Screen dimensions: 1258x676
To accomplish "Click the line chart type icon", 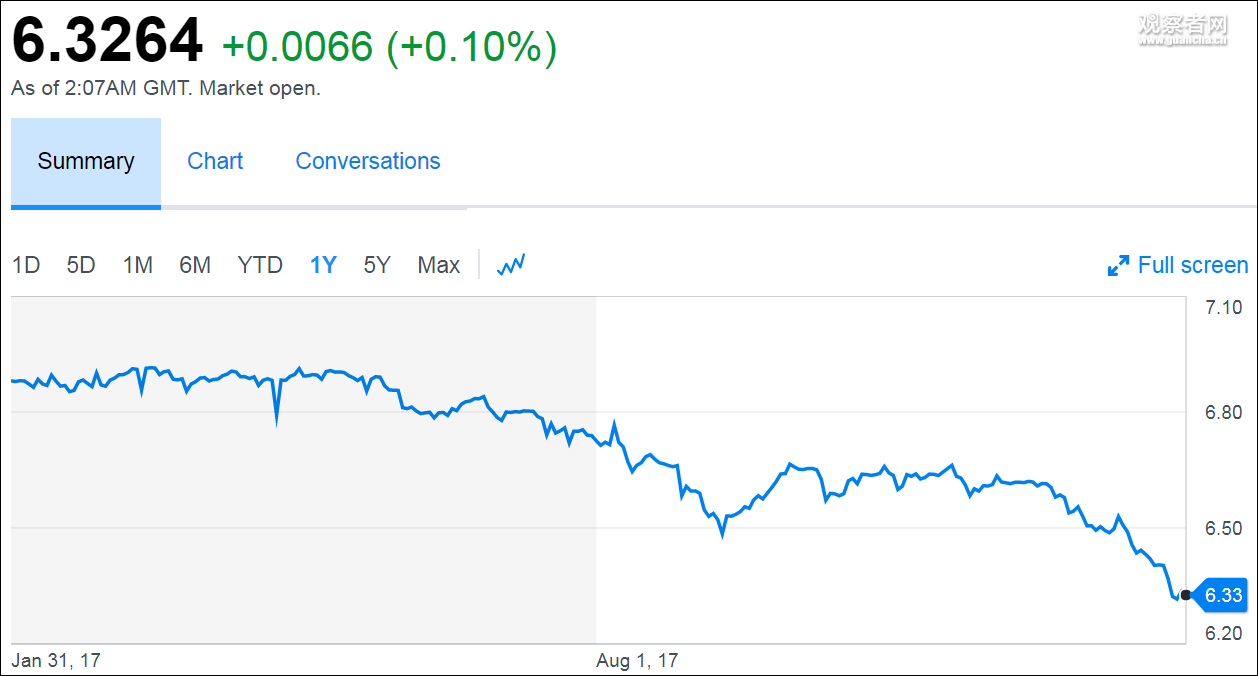I will point(511,265).
